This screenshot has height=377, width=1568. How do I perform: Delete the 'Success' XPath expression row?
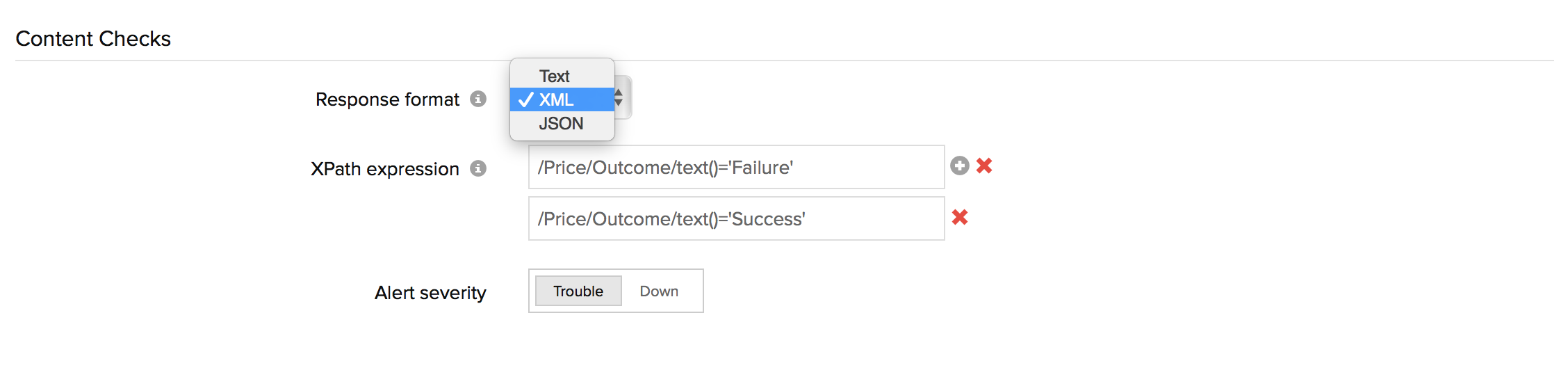click(960, 217)
